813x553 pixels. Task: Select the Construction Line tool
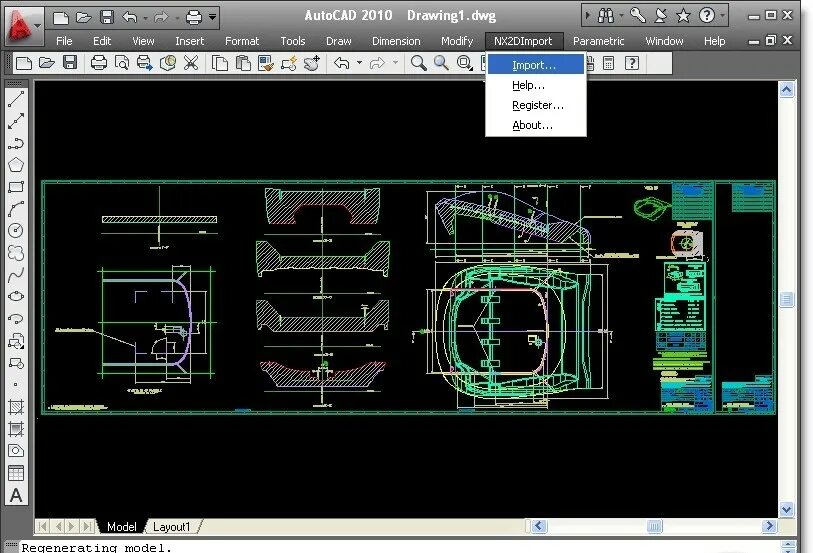pos(16,121)
